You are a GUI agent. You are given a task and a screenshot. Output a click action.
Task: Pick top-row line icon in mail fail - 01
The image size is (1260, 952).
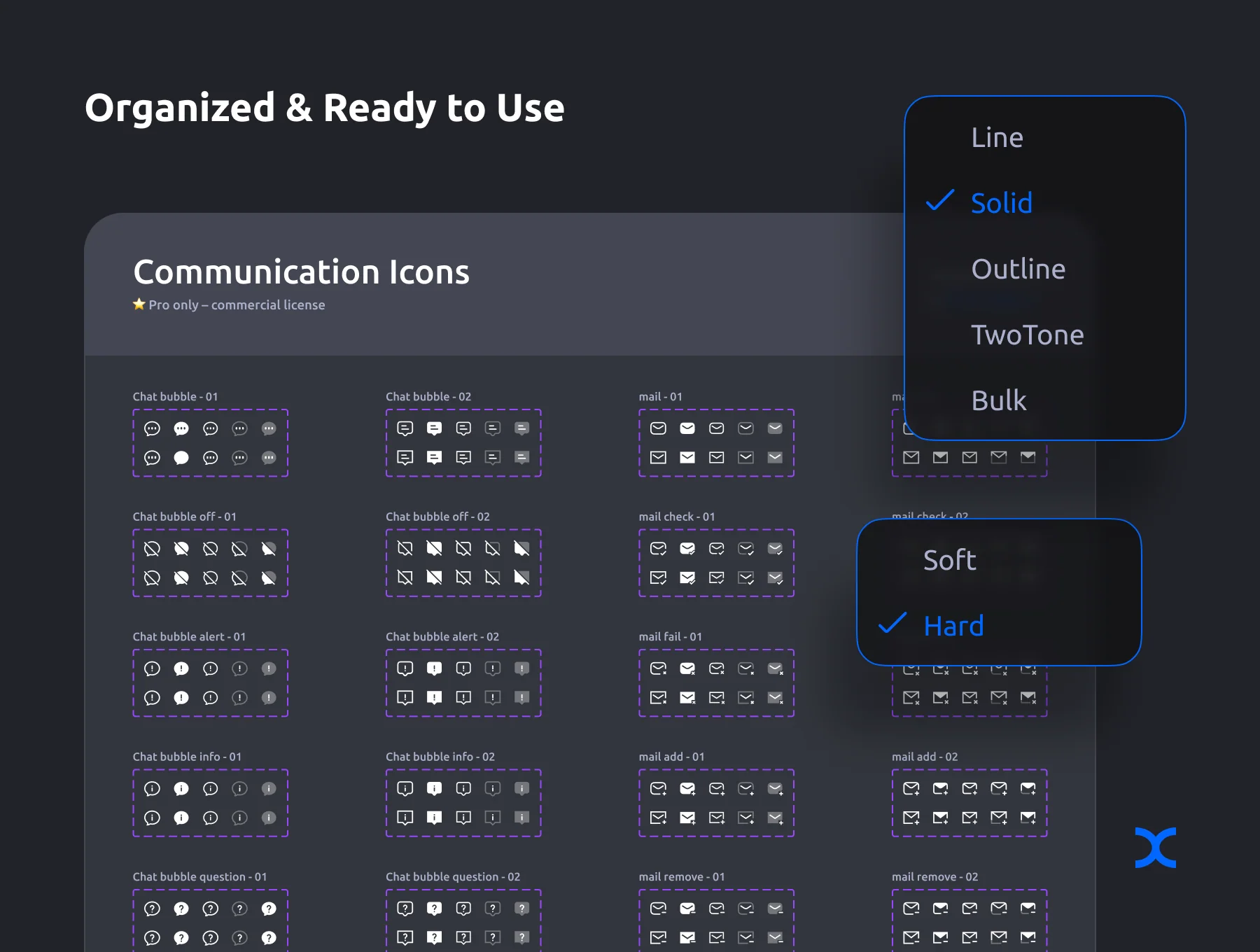[658, 668]
